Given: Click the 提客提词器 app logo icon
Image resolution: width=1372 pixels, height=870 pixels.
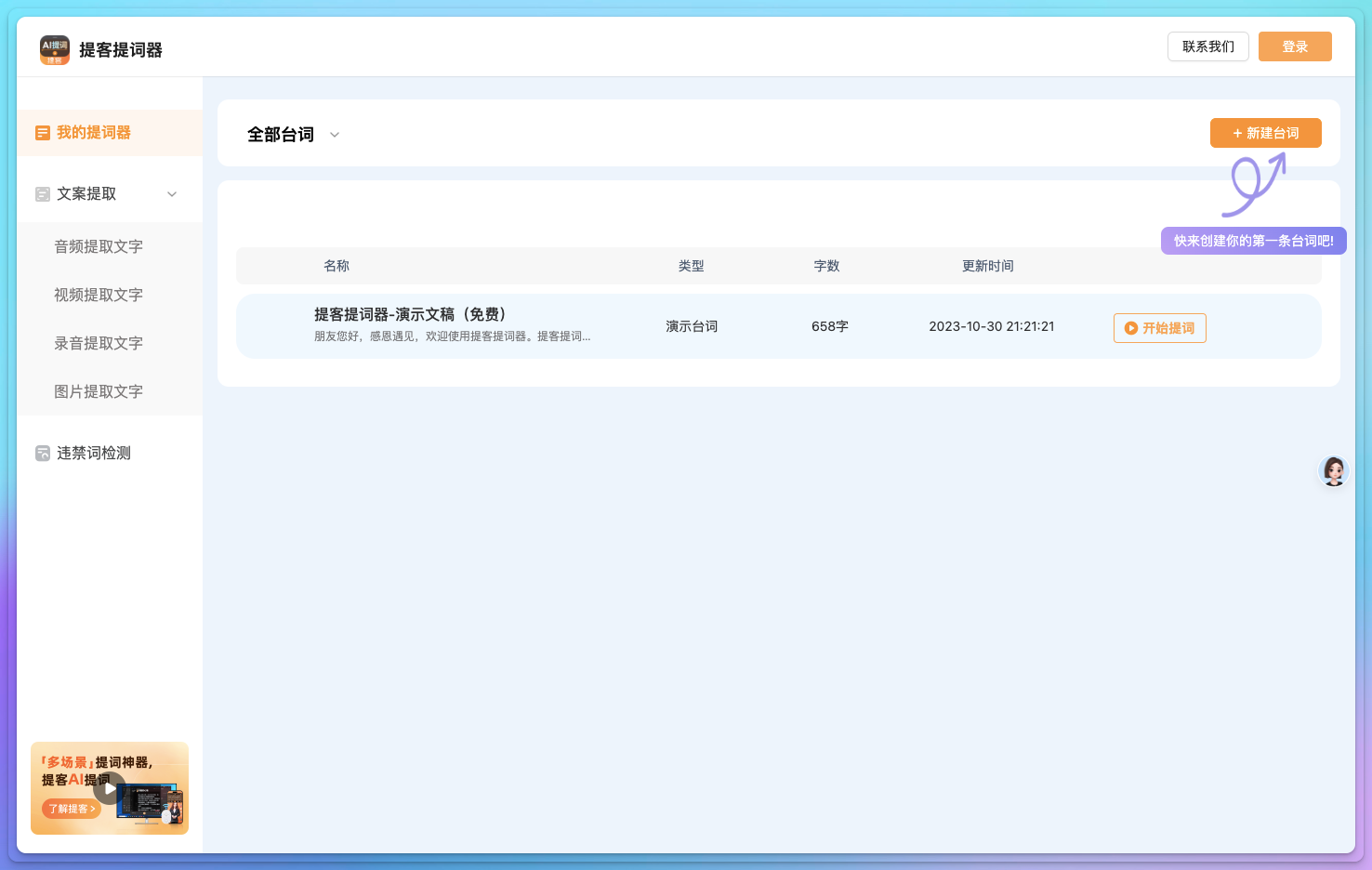Looking at the screenshot, I should click(55, 49).
